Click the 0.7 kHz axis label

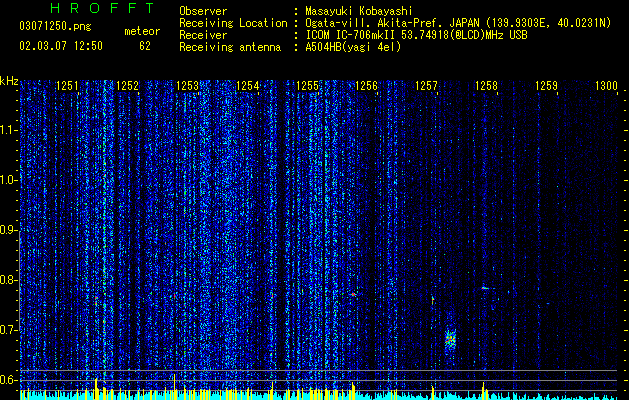coord(9,330)
